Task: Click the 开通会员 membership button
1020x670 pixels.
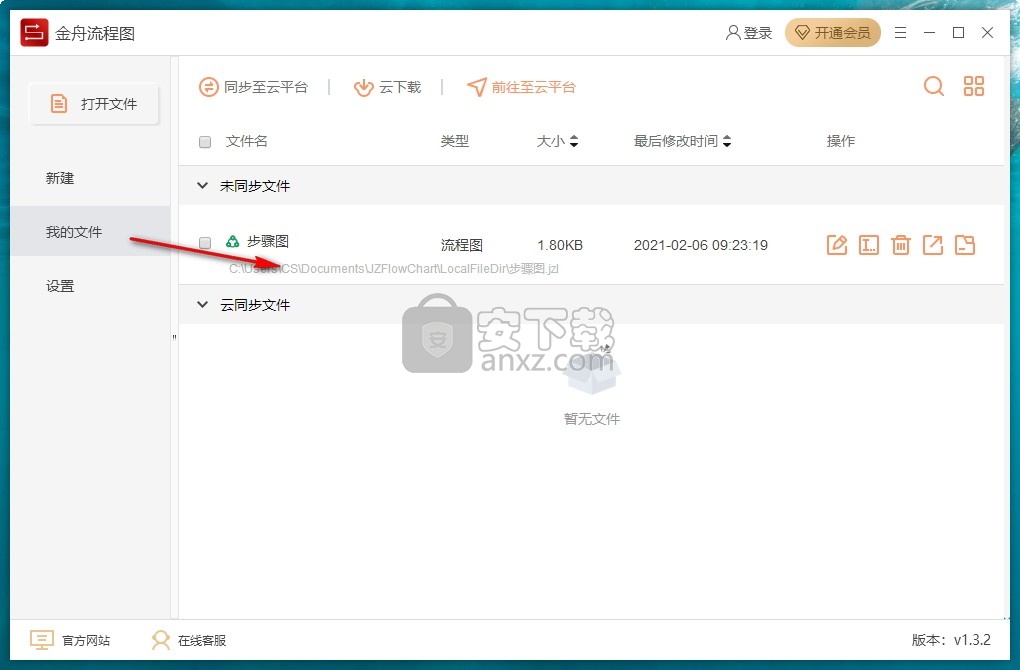Action: click(x=833, y=33)
